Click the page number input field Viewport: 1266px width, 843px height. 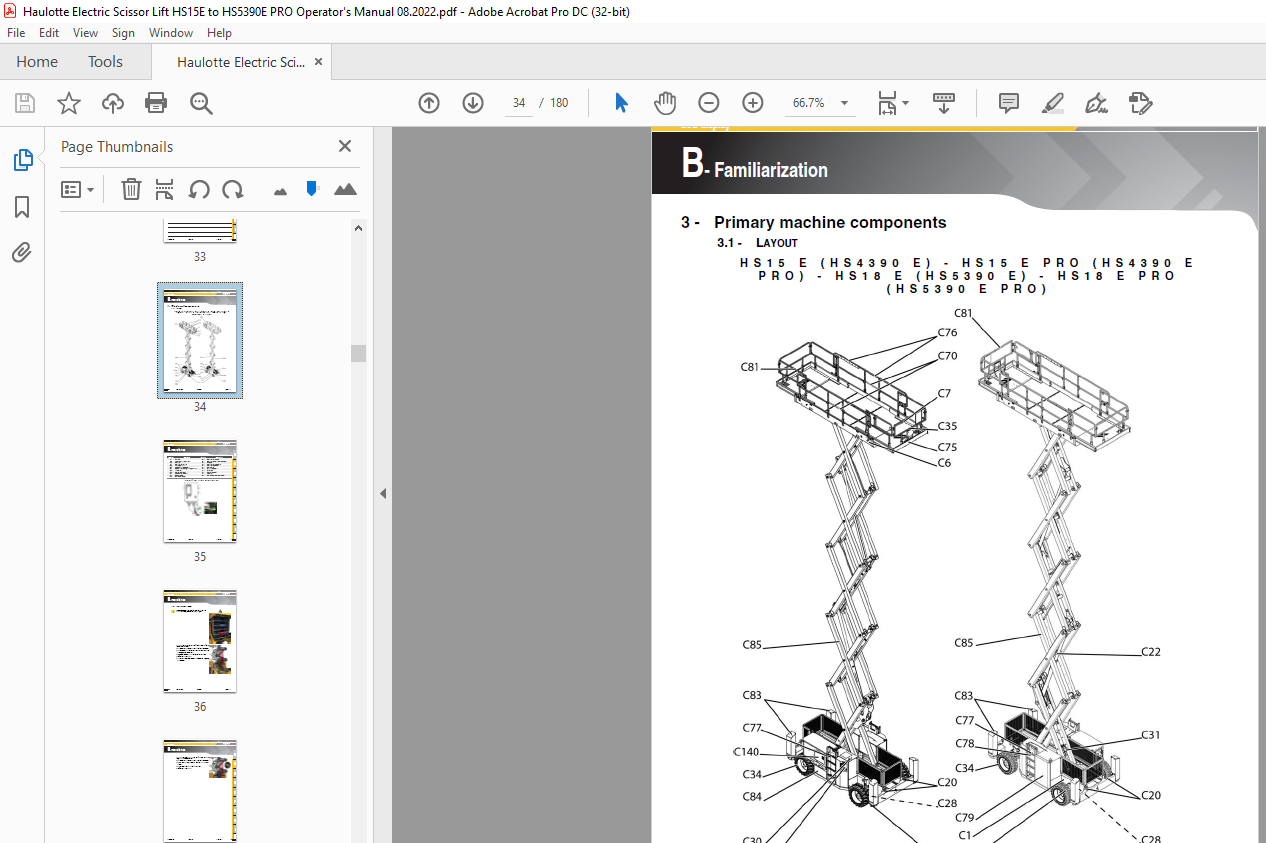(519, 103)
